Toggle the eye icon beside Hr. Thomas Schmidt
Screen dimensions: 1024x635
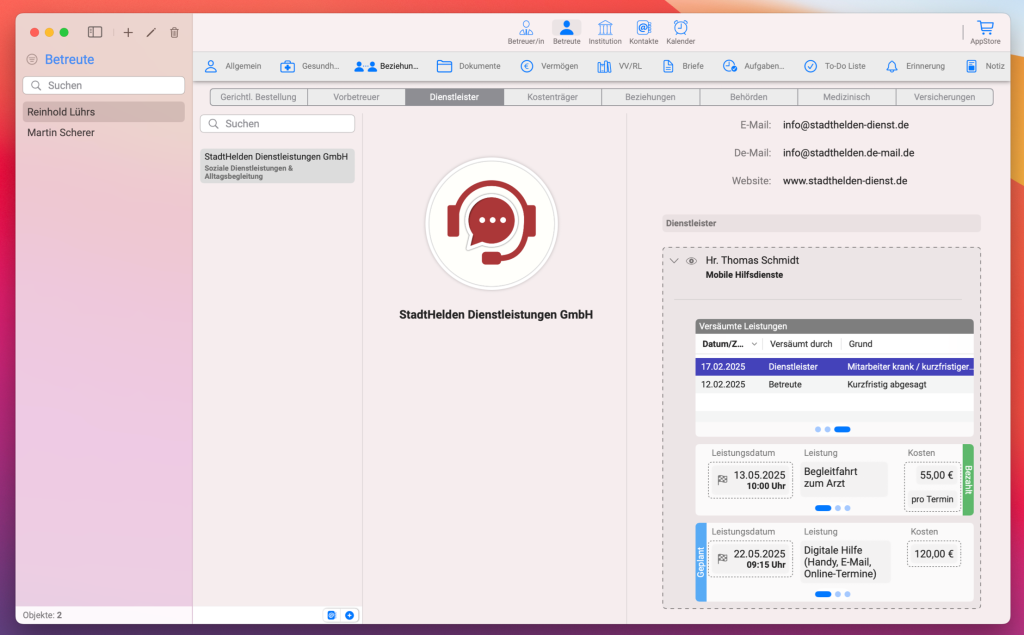coord(691,261)
